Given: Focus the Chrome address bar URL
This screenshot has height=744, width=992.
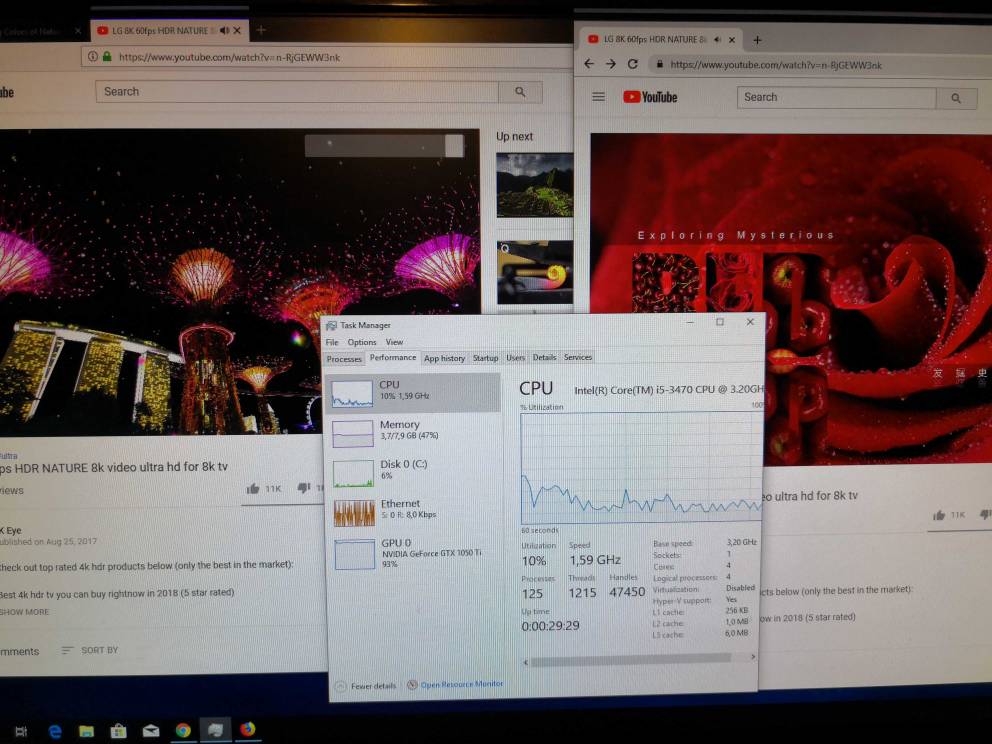Looking at the screenshot, I should [776, 65].
